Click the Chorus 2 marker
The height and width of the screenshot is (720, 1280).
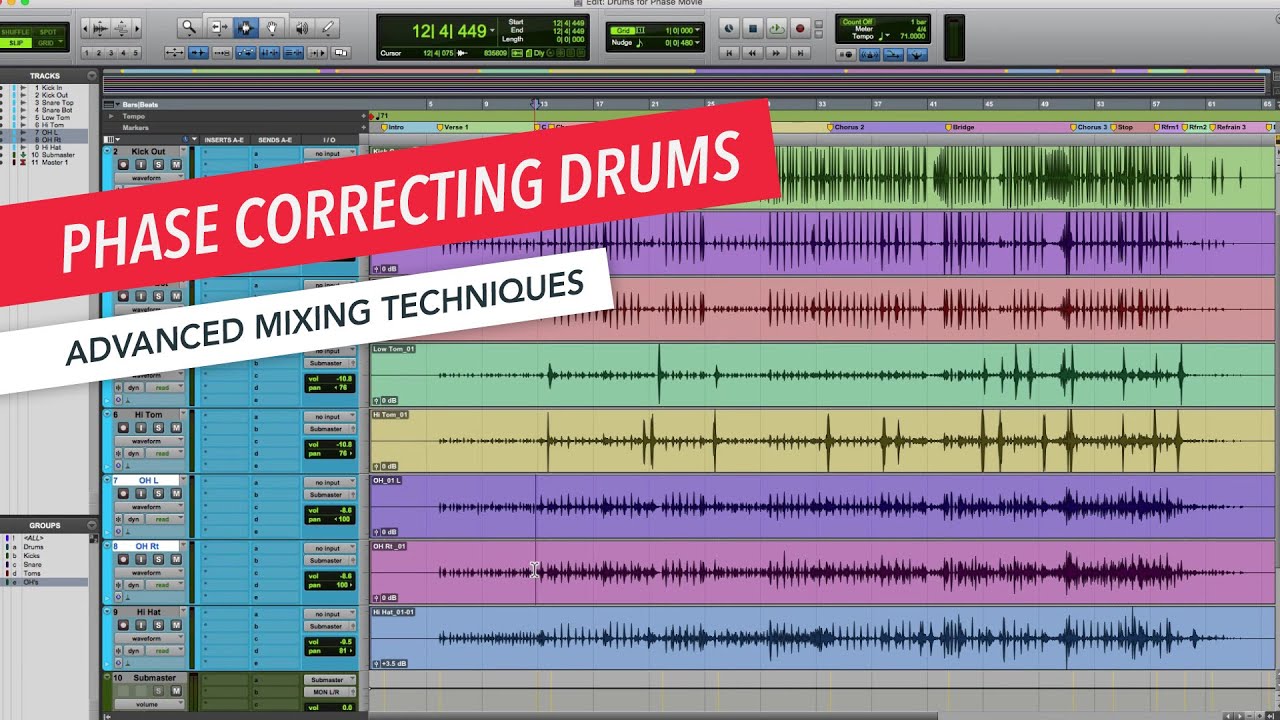pyautogui.click(x=847, y=127)
